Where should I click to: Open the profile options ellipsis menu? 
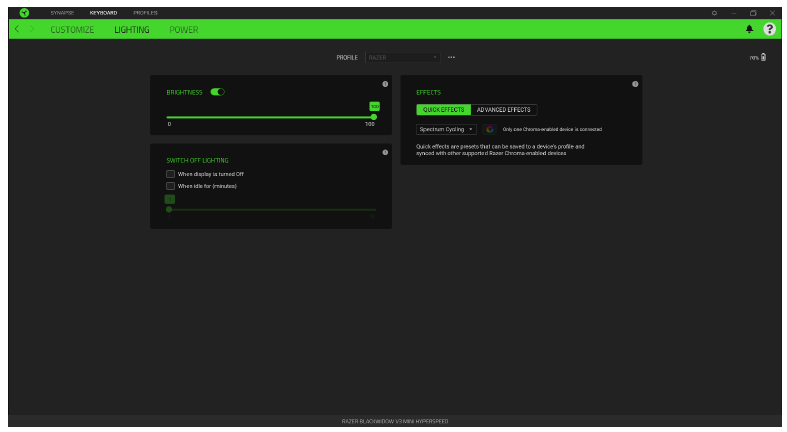coord(451,57)
